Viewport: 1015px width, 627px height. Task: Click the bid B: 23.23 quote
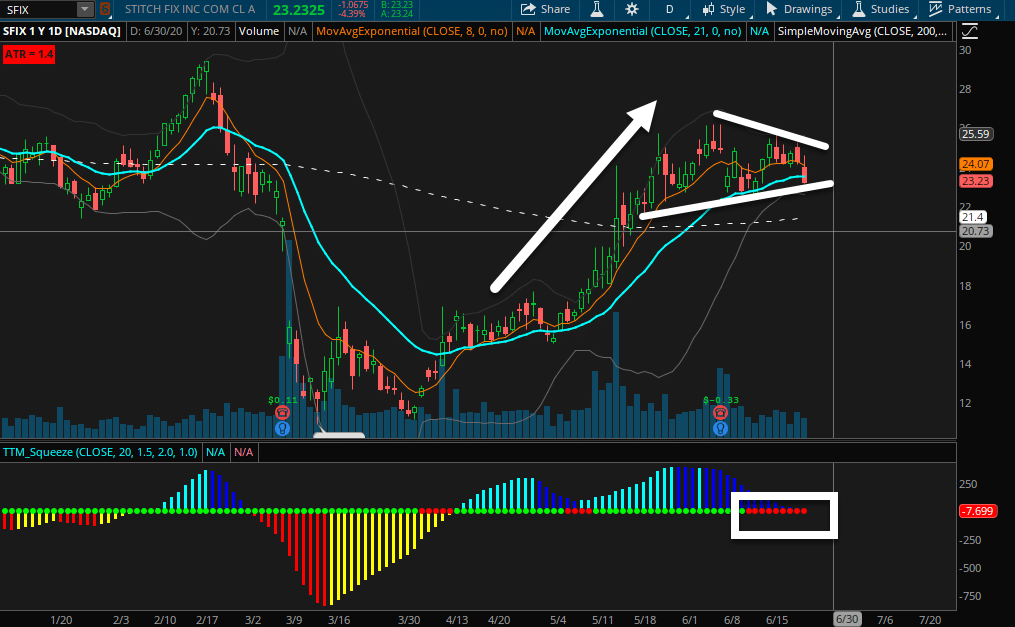(x=397, y=5)
